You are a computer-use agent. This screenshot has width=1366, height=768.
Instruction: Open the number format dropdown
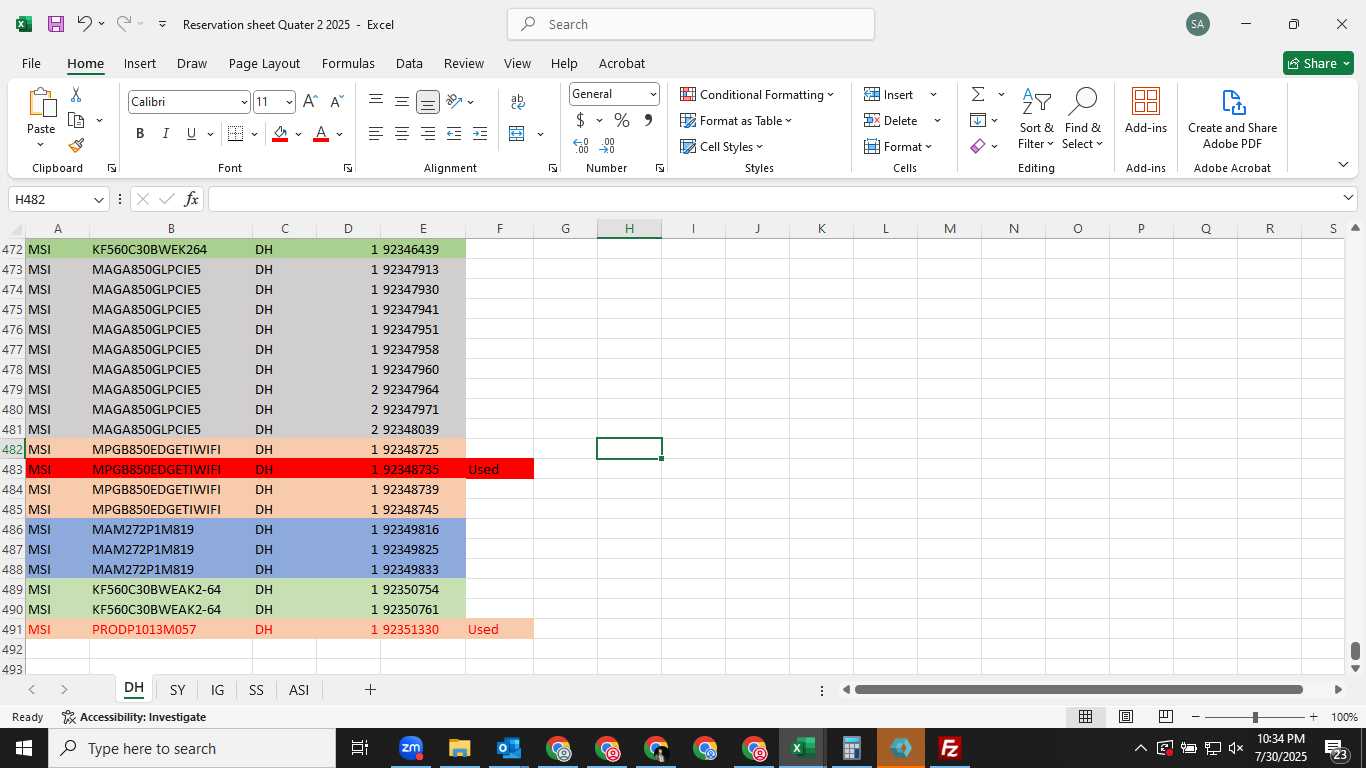(653, 94)
